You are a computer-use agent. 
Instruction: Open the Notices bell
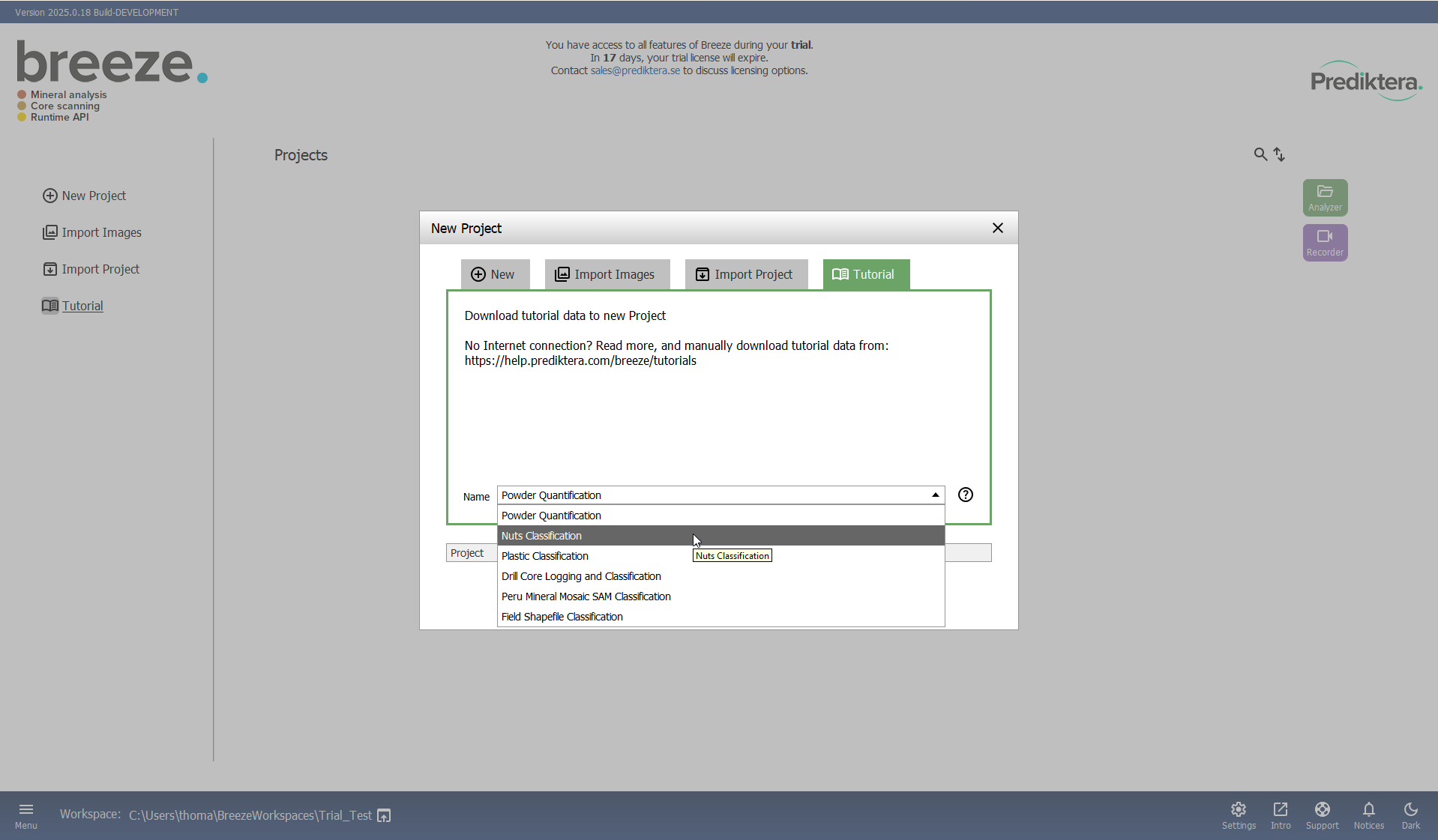point(1368,815)
